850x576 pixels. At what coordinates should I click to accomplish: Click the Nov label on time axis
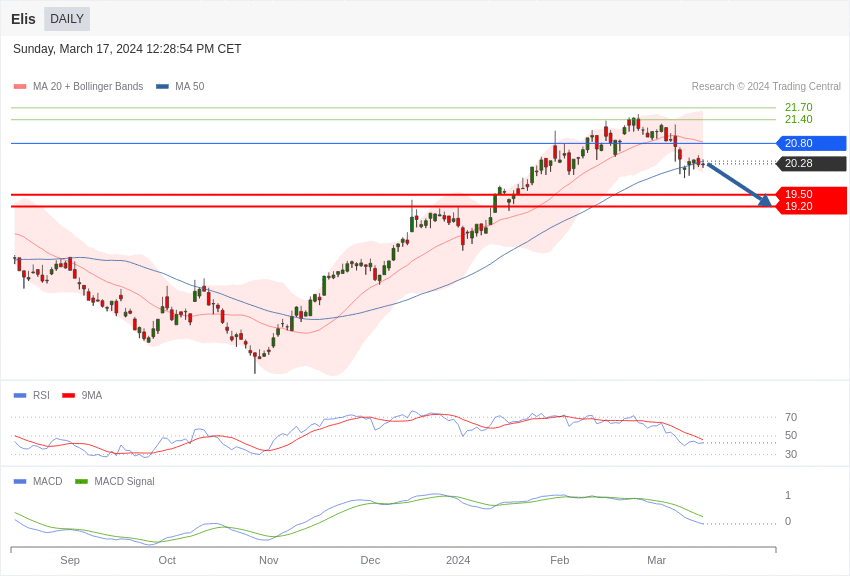(269, 560)
